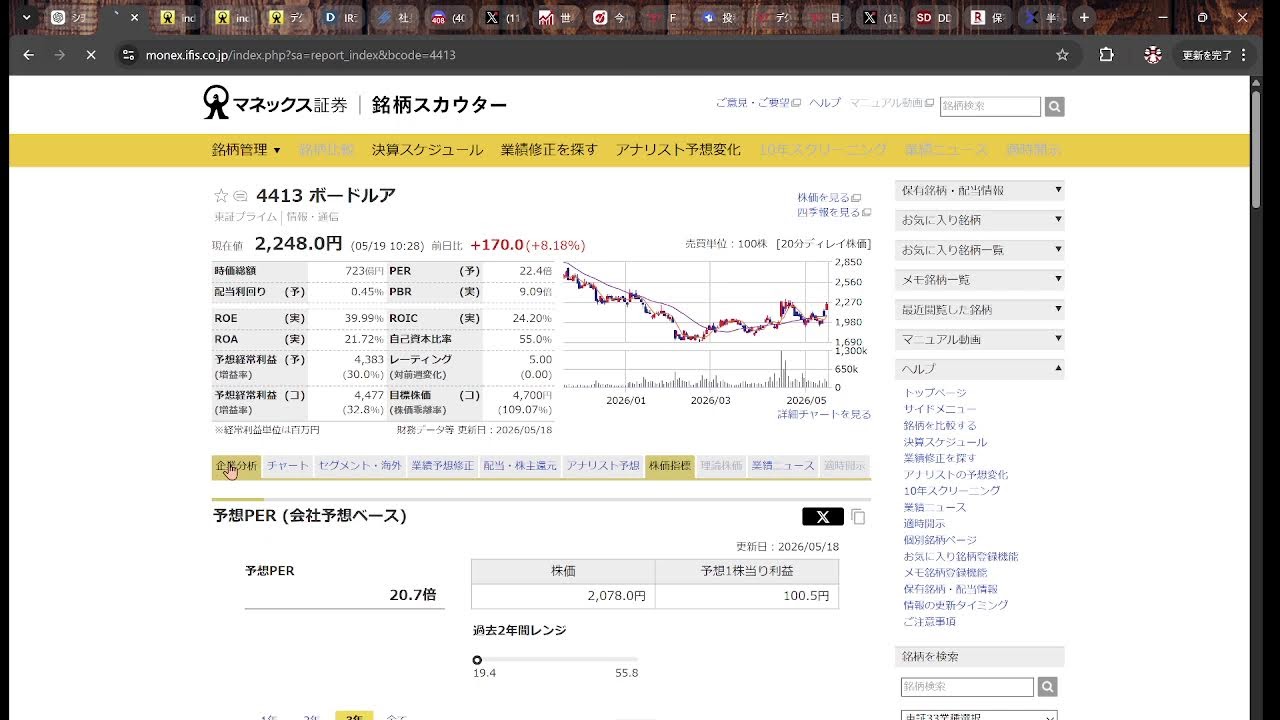Focus the sidebar 銘柄検索 input field
The image size is (1280, 720).
[967, 687]
